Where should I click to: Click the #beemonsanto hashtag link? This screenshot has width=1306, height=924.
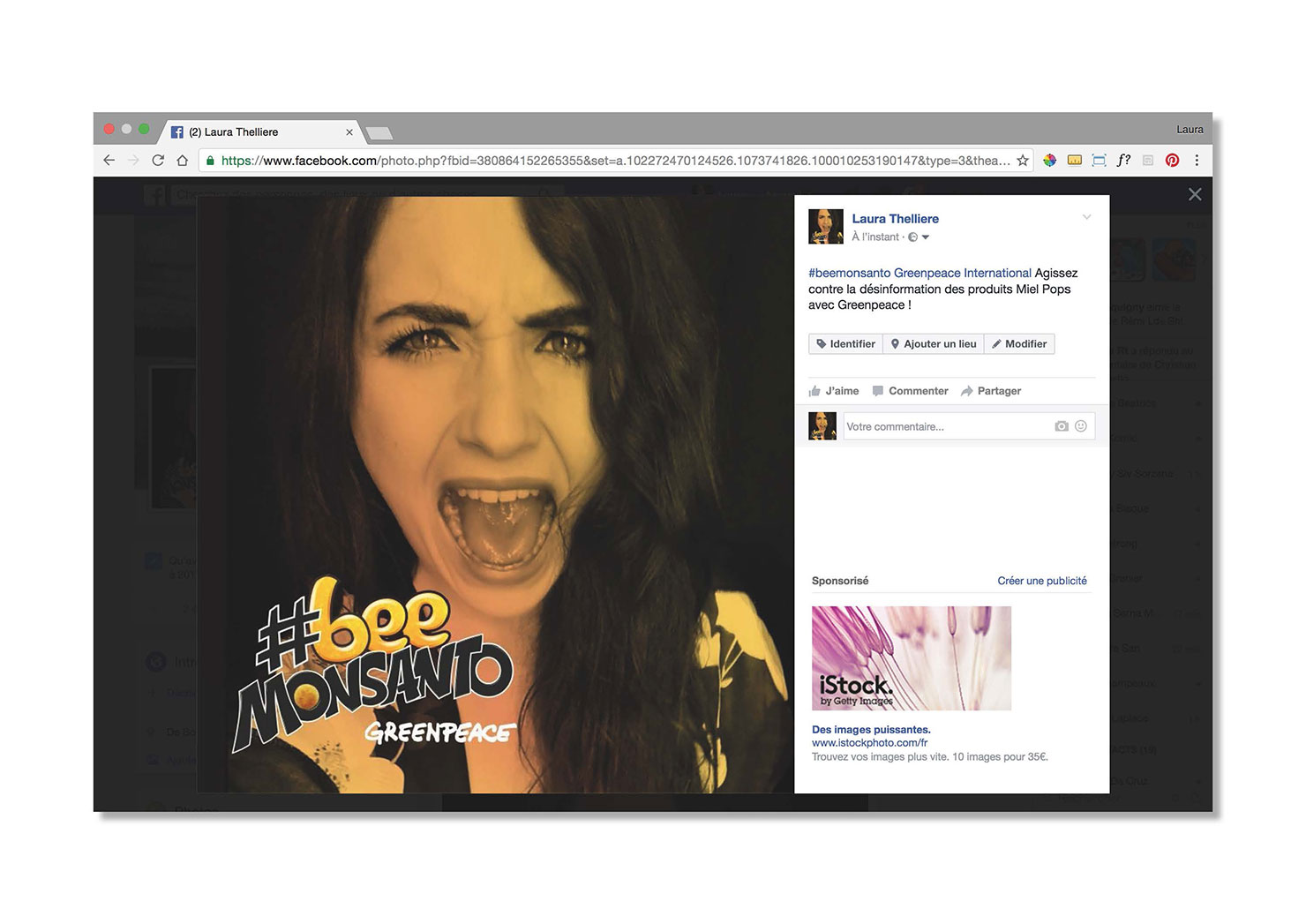(849, 274)
